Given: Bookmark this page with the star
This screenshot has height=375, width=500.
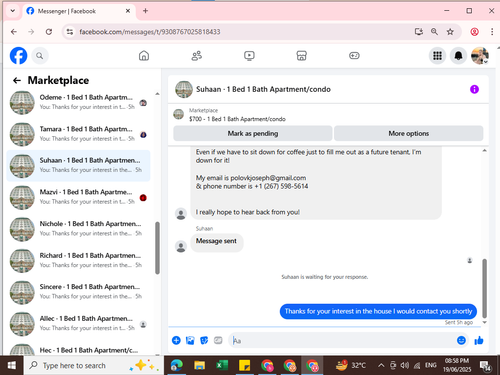Looking at the screenshot, I should pos(450,32).
